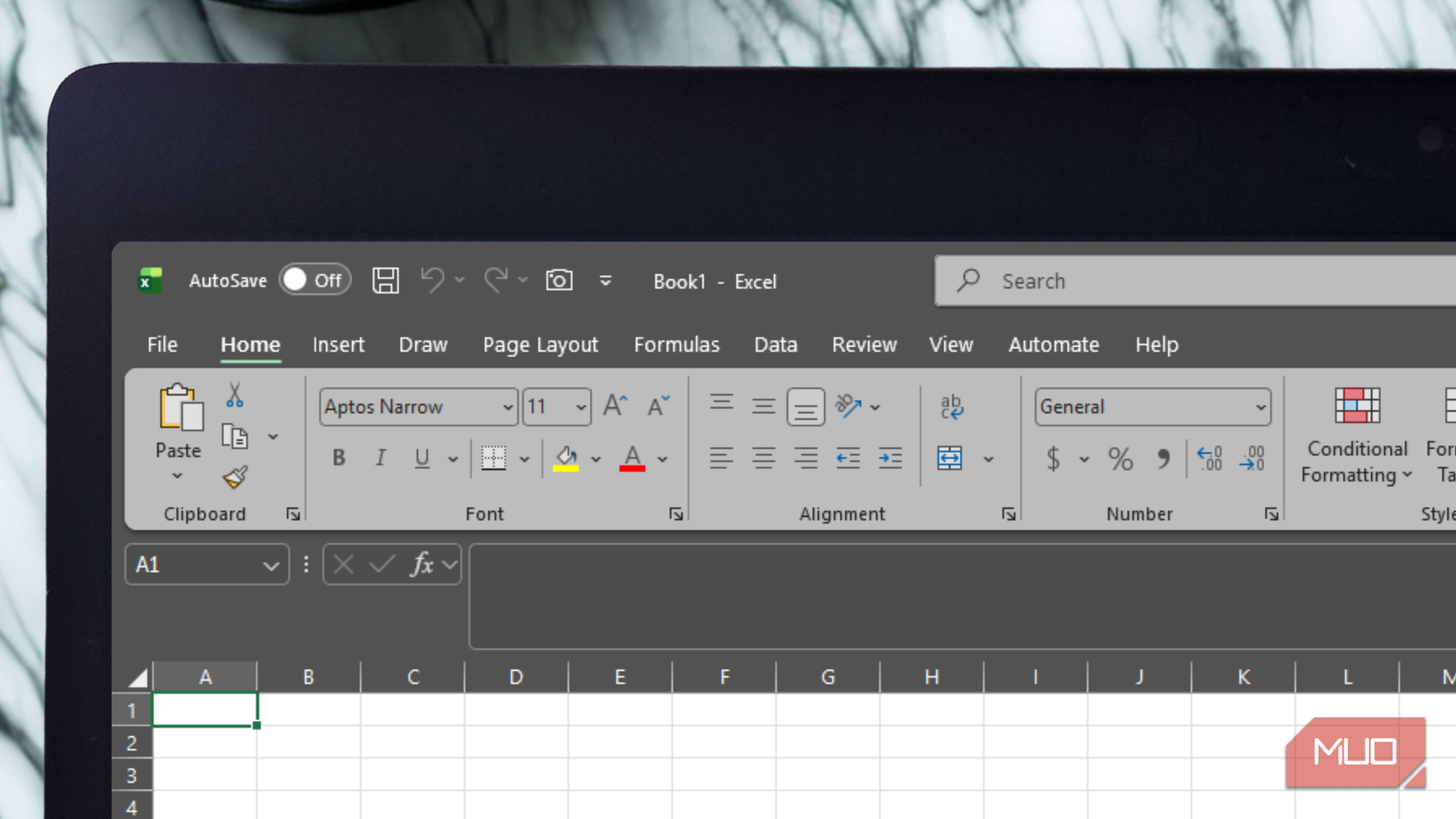Increase the indent
The height and width of the screenshot is (819, 1456).
pos(890,458)
